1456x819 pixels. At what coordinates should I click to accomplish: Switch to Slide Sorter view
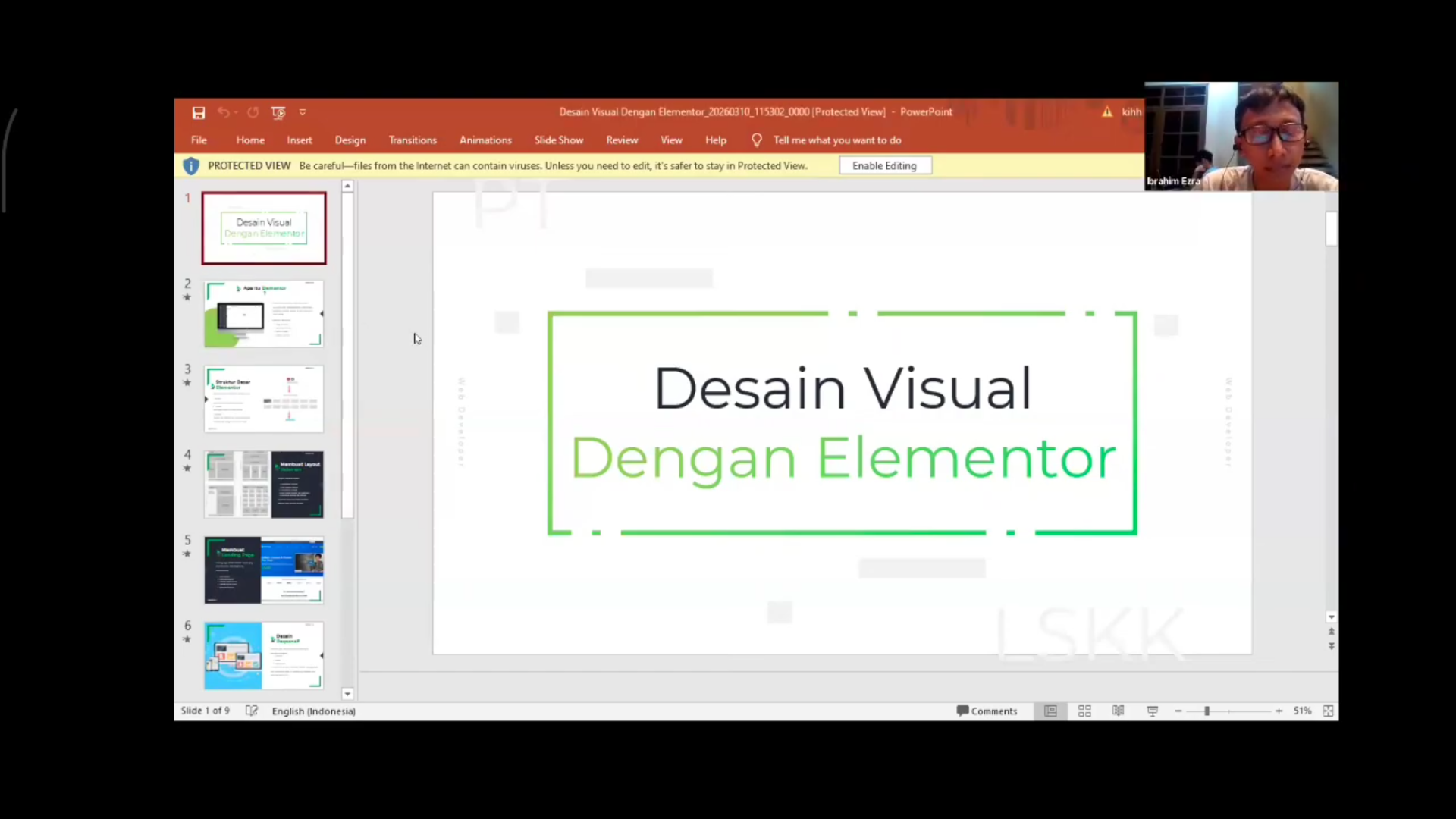[x=1084, y=711]
